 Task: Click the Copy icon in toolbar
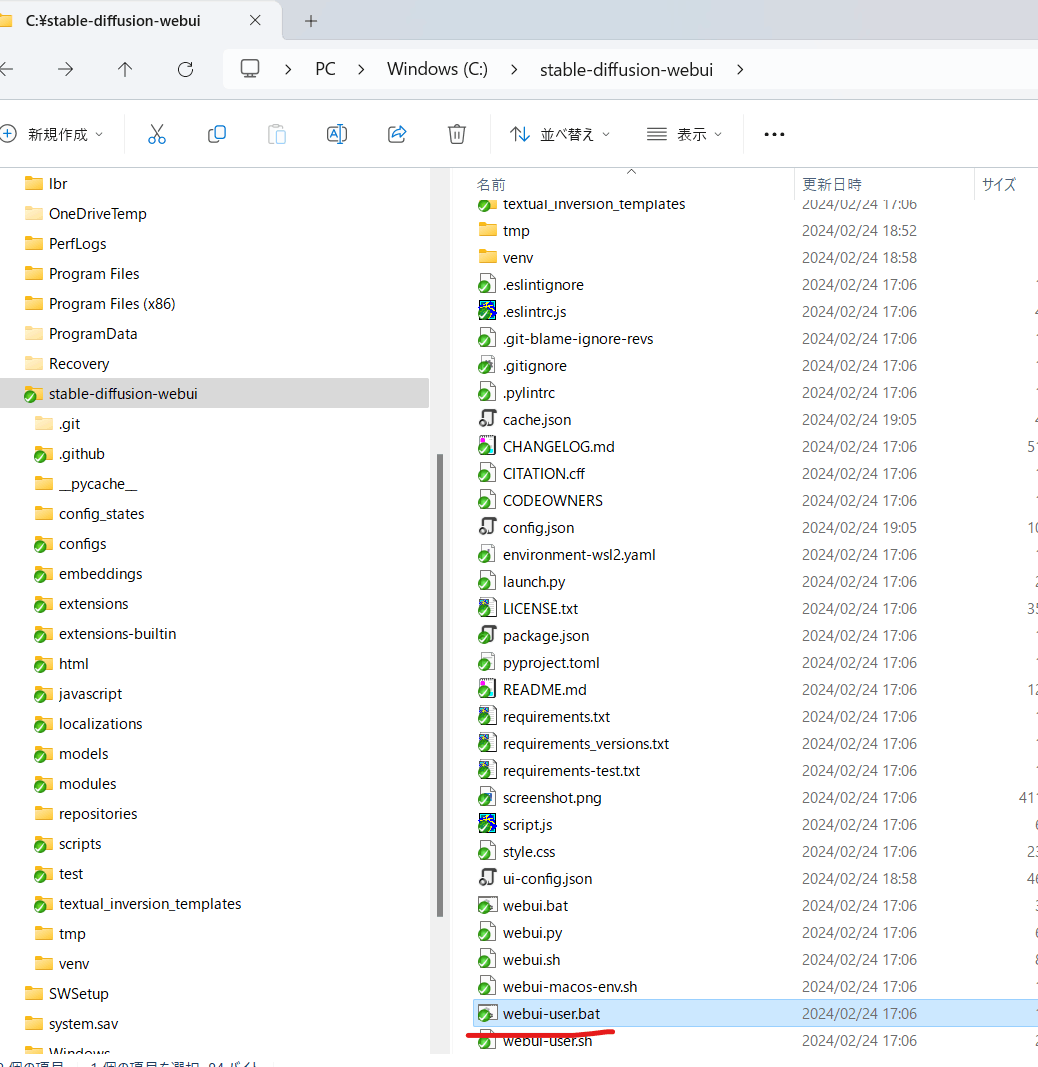point(216,134)
